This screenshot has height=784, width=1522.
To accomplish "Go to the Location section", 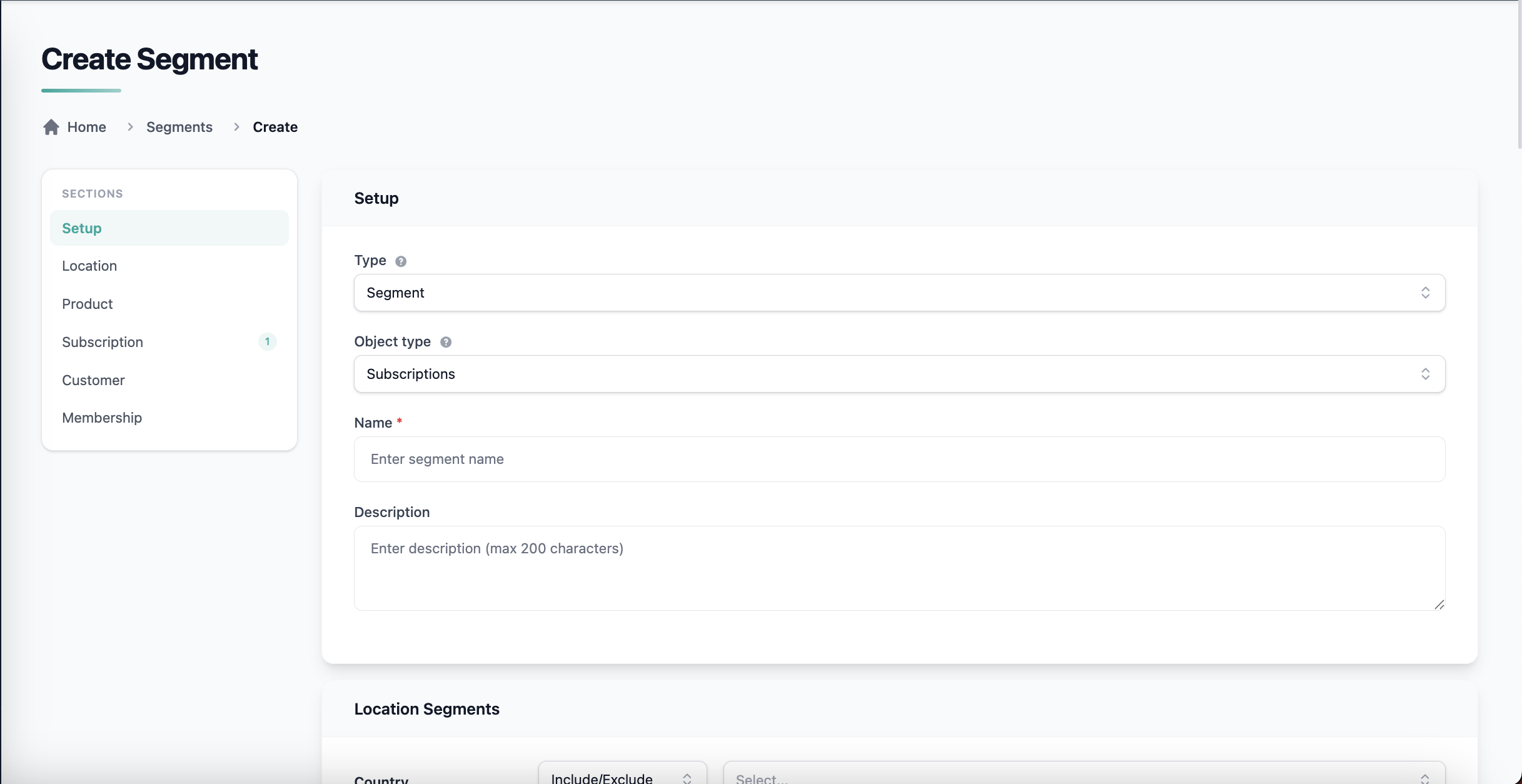I will (89, 266).
